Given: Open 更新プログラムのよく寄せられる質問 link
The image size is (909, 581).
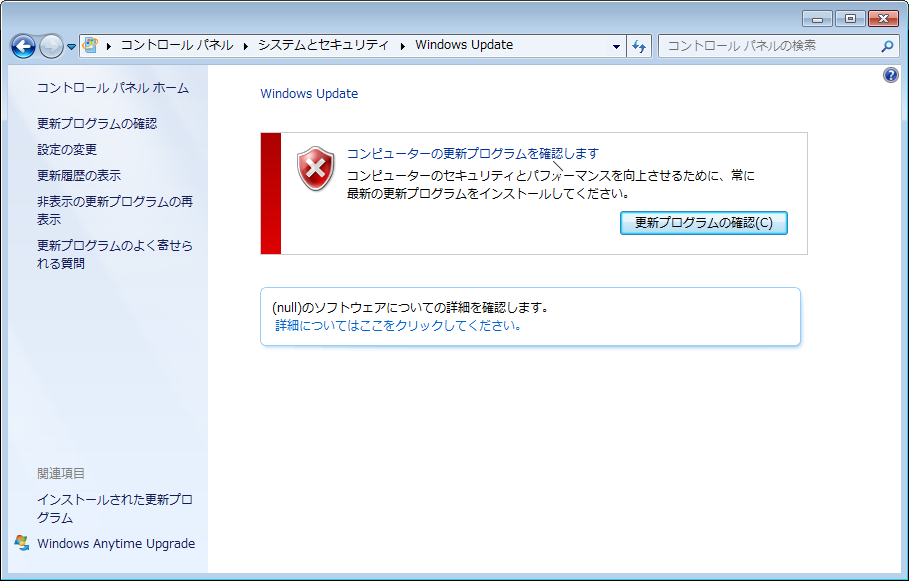Looking at the screenshot, I should 115,255.
